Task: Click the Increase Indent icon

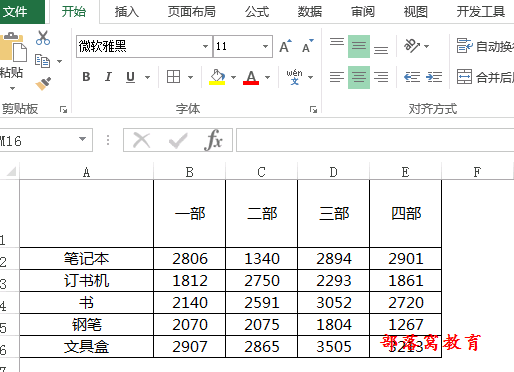Action: (x=434, y=77)
